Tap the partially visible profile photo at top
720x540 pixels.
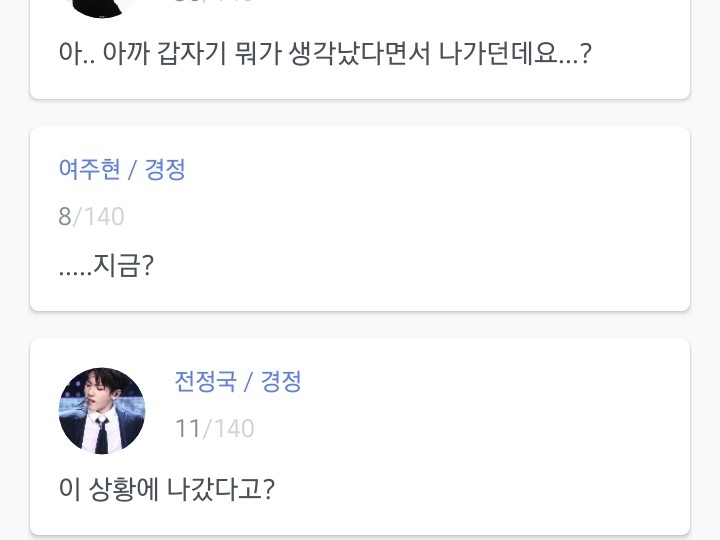[x=102, y=6]
